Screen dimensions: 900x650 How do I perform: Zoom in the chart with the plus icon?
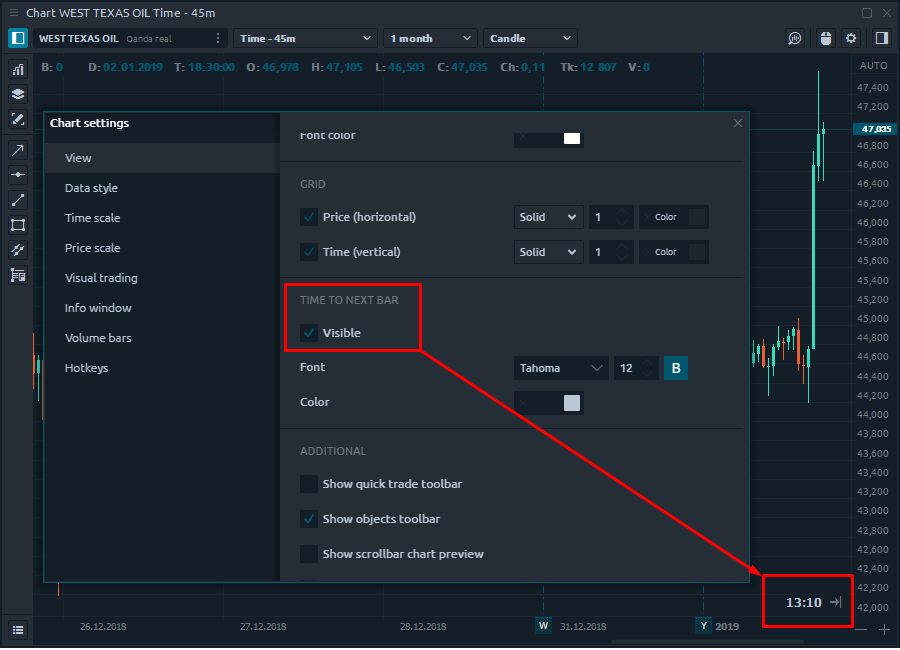(884, 630)
